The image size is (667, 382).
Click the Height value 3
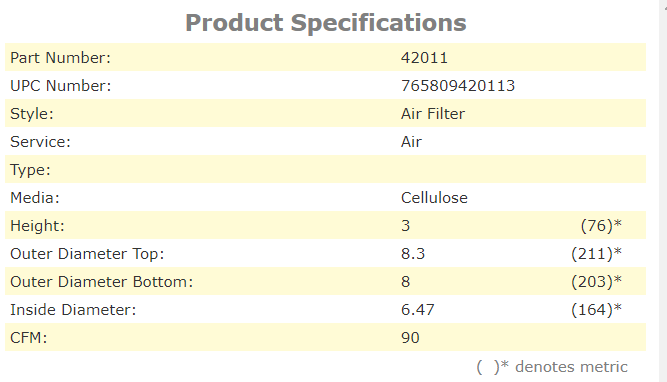pyautogui.click(x=405, y=226)
